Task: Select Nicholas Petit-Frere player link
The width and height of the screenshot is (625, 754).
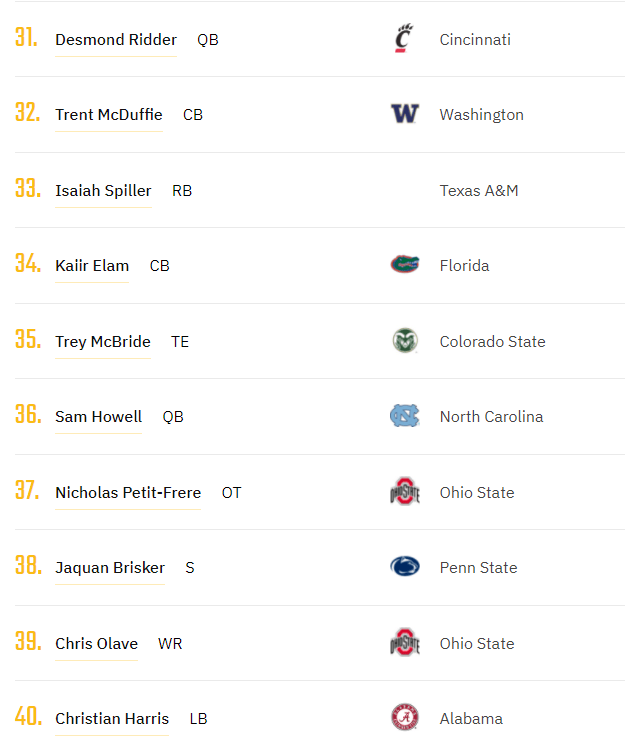Action: (x=128, y=493)
